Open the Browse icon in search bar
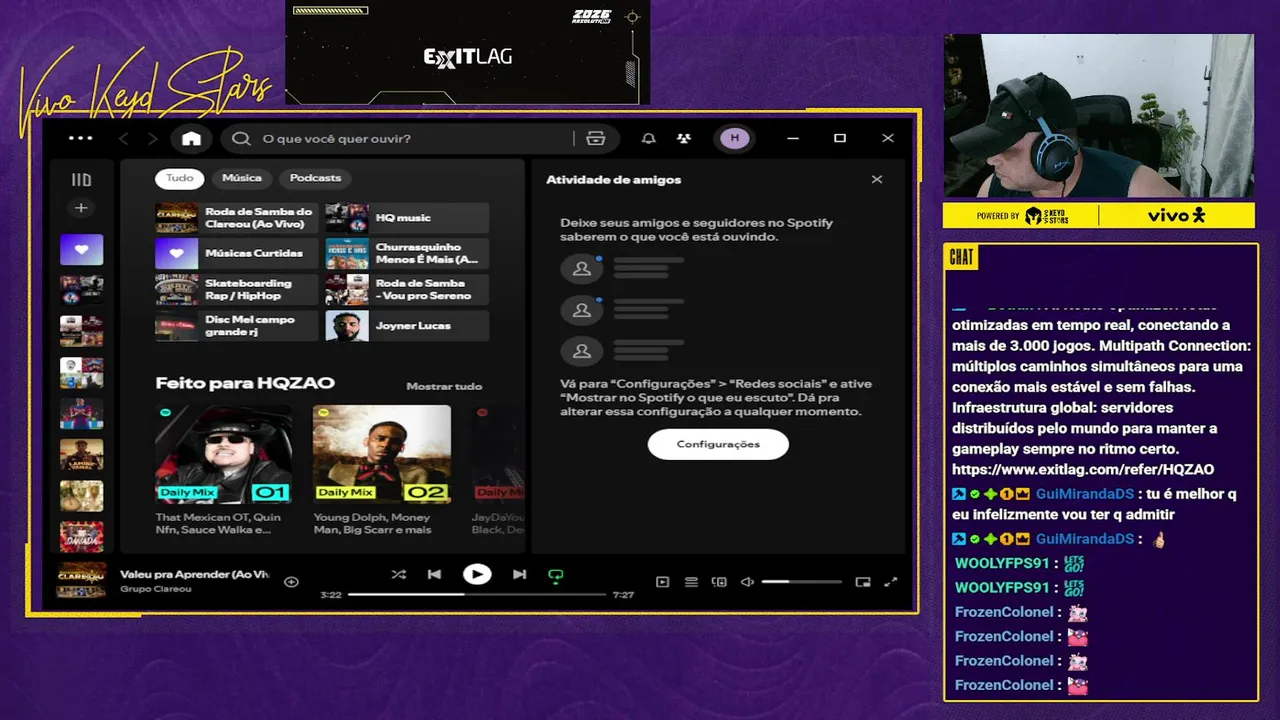The height and width of the screenshot is (720, 1280). click(x=596, y=138)
